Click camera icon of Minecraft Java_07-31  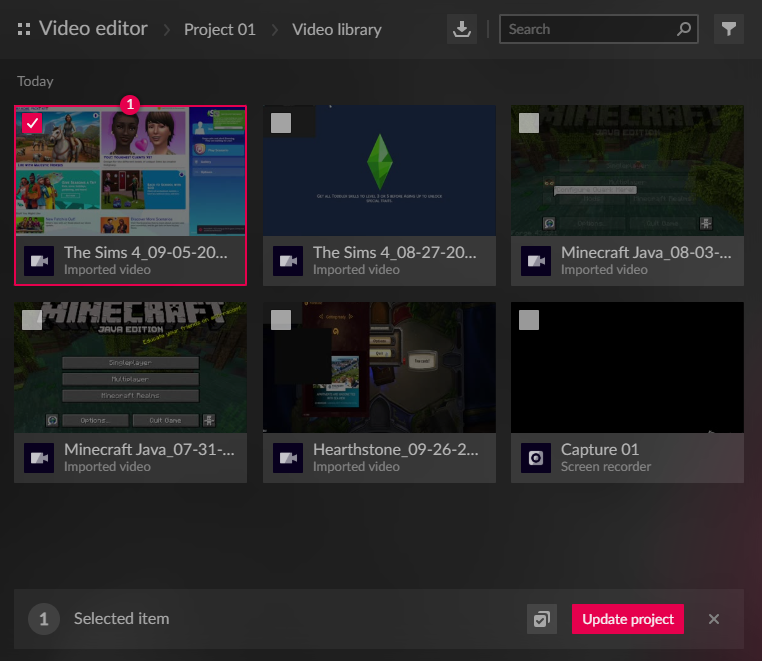(39, 458)
